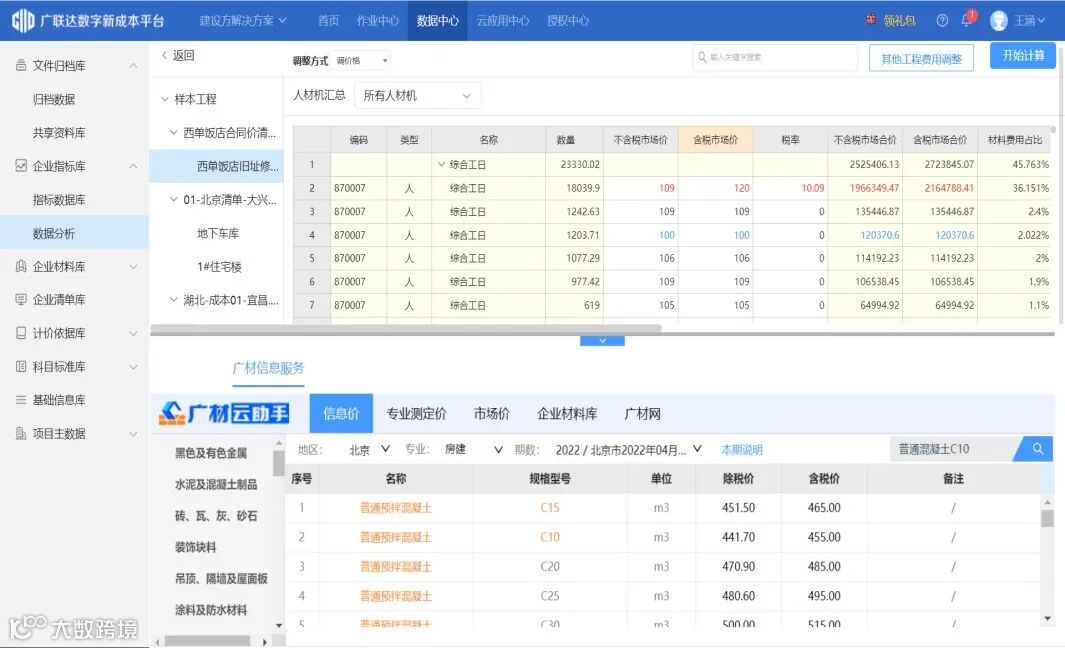
Task: Click the keyword search input field
Action: tap(775, 58)
